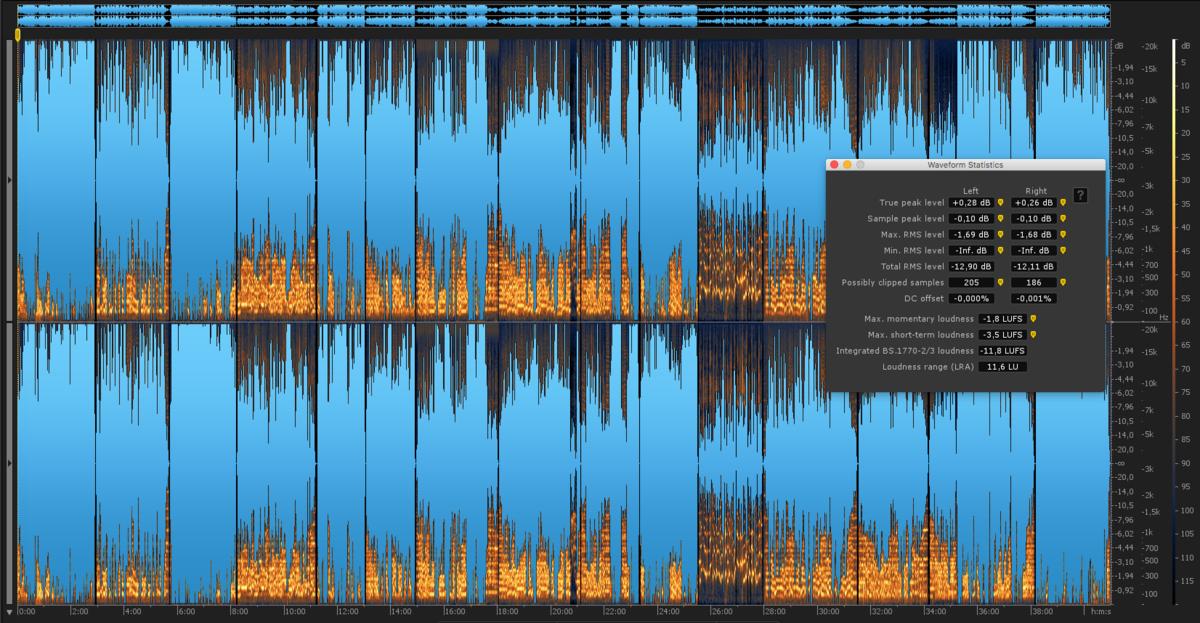Locate left channel possibly clipped samples marker
The image size is (1200, 623).
pos(1000,283)
